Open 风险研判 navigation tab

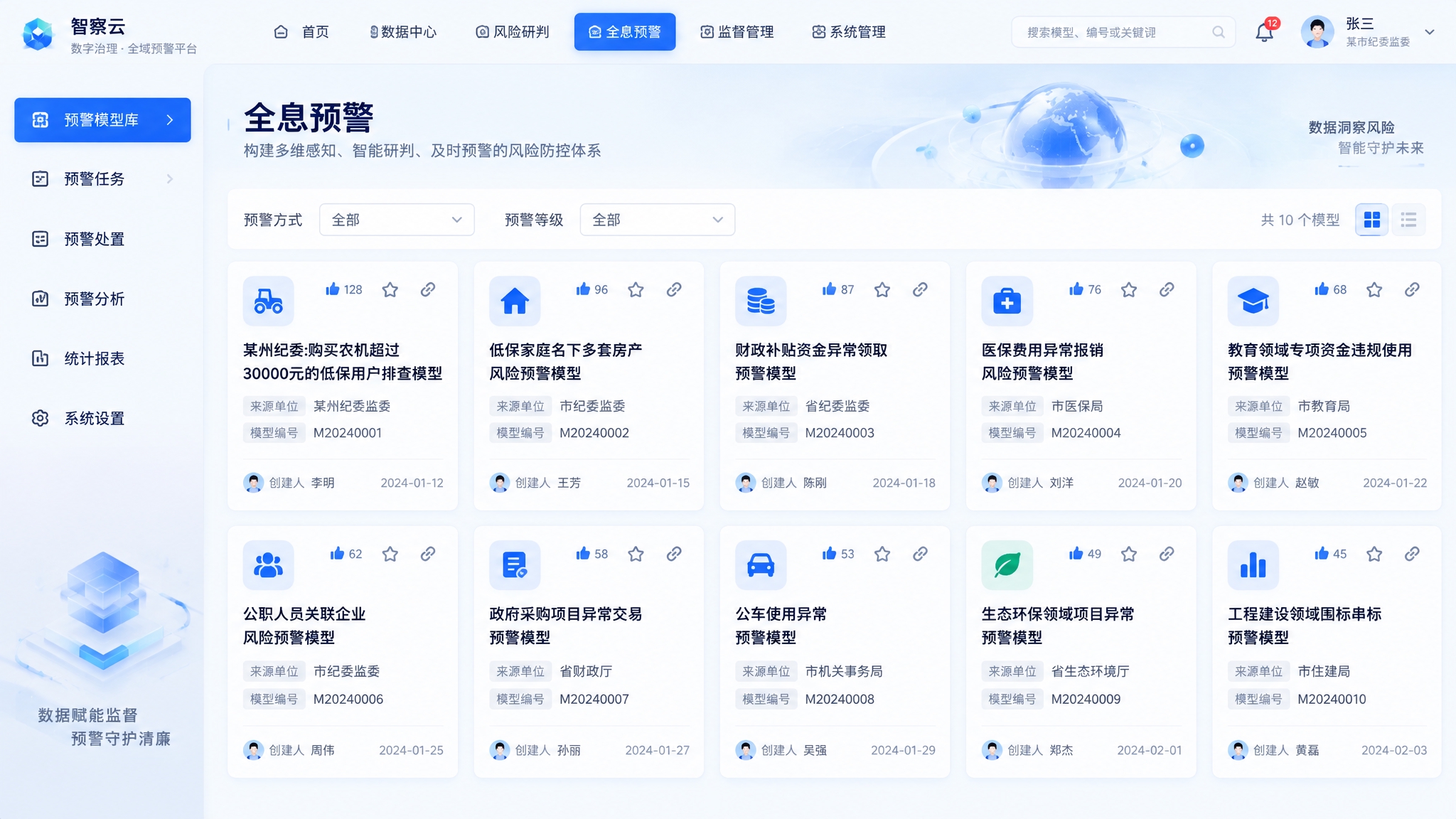click(x=512, y=32)
